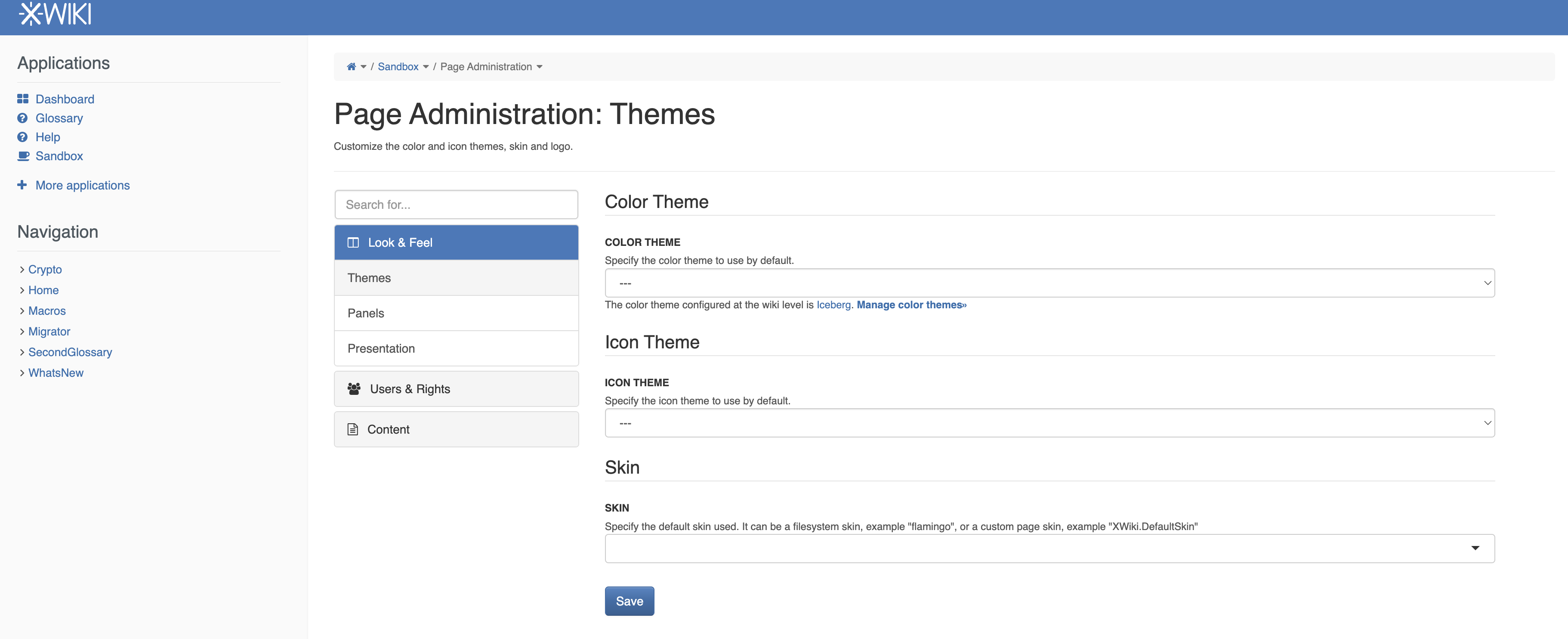Click Sandbox in the breadcrumb
This screenshot has height=639, width=1568.
[398, 66]
